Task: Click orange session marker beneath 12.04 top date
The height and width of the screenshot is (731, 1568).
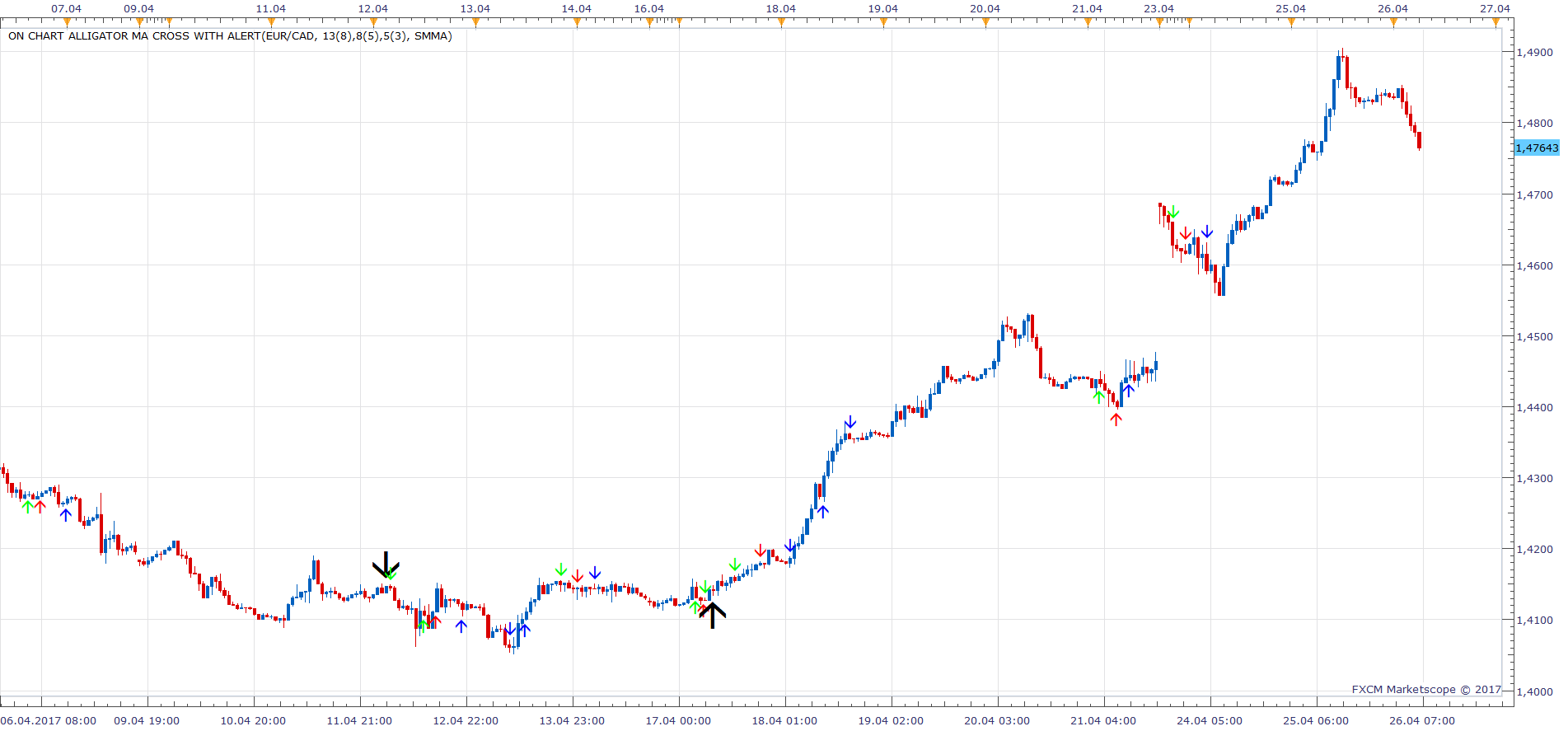Action: point(373,22)
